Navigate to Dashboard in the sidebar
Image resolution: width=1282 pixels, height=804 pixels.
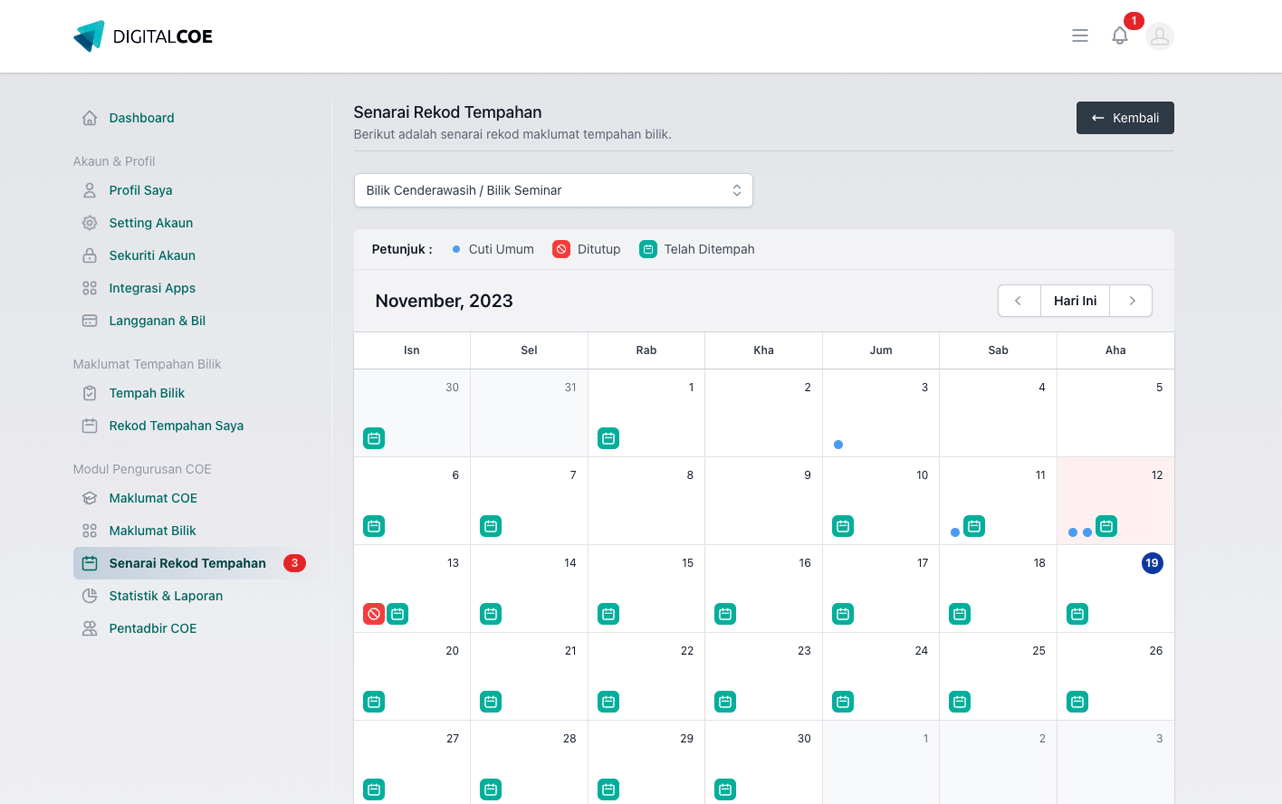[x=141, y=118]
